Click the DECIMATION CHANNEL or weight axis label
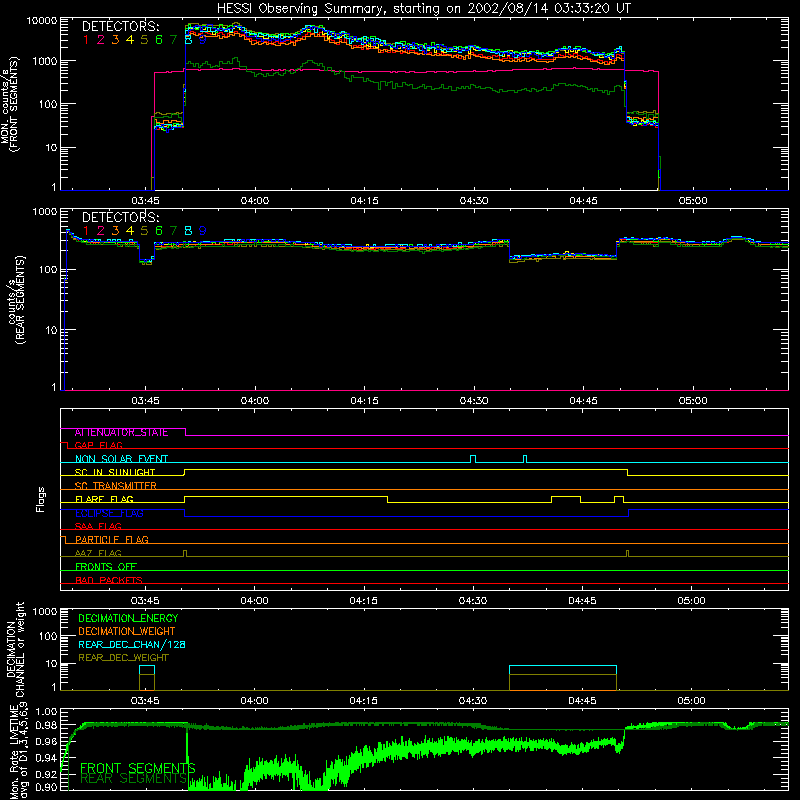Image resolution: width=800 pixels, height=800 pixels. point(15,649)
